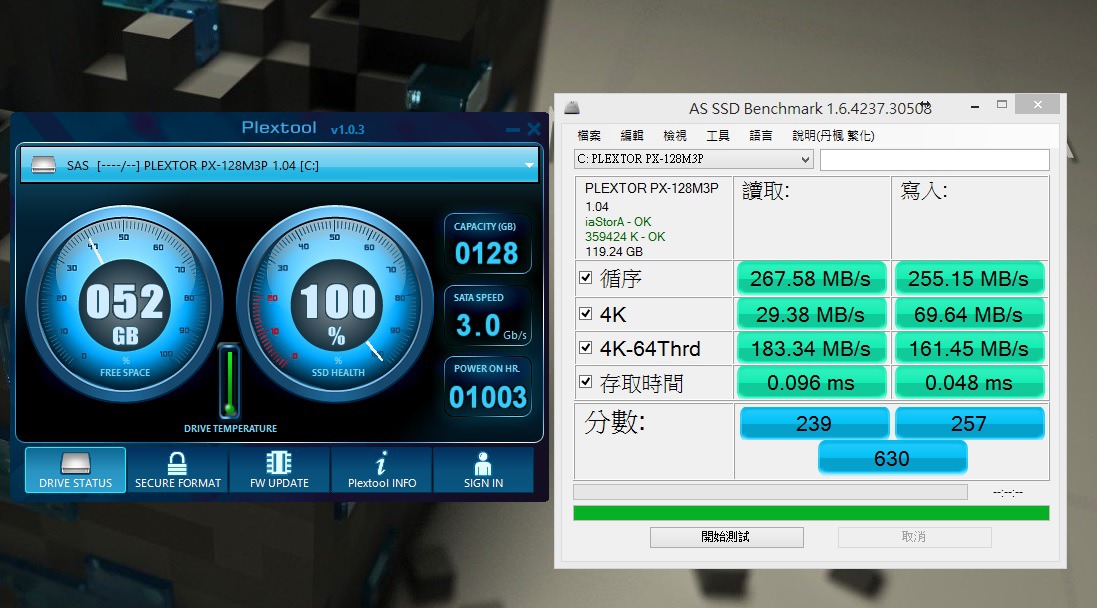The image size is (1097, 608).
Task: Click the AS SSD Benchmark app icon
Action: [572, 108]
